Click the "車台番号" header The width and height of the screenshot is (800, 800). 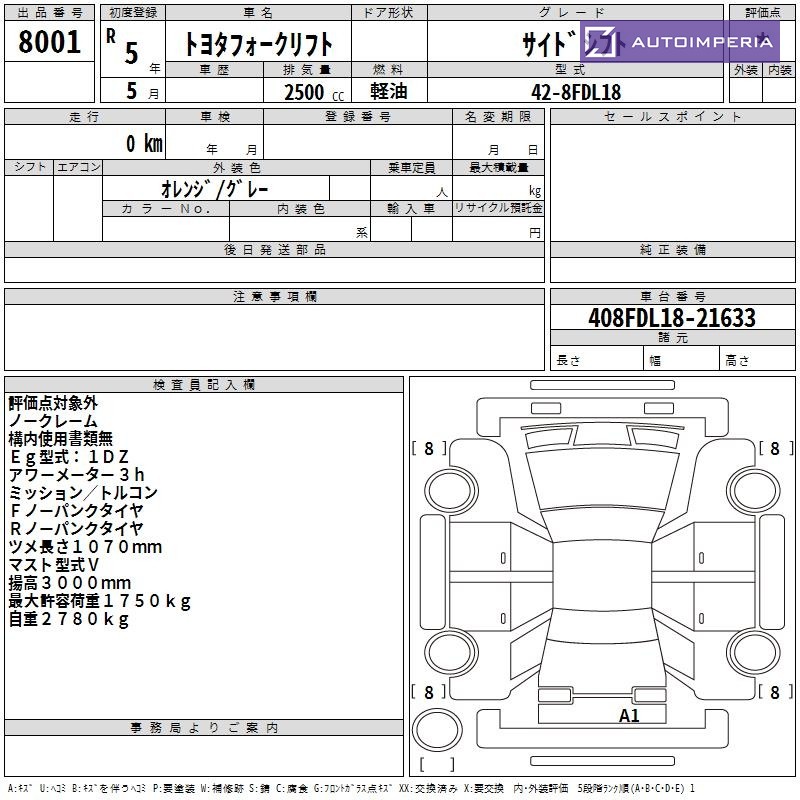coord(672,296)
